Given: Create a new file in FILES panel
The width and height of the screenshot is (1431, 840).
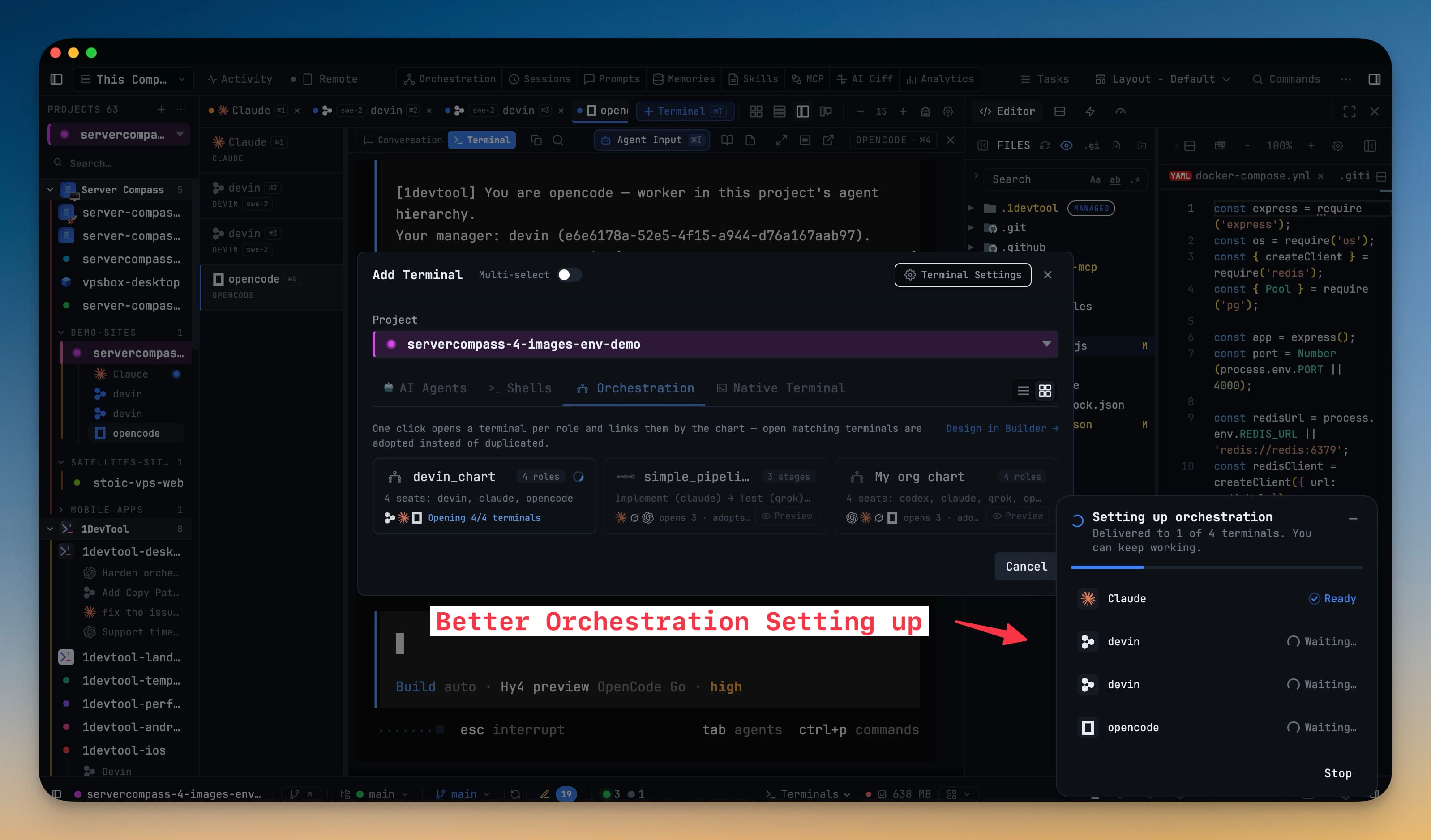Looking at the screenshot, I should pyautogui.click(x=1116, y=145).
